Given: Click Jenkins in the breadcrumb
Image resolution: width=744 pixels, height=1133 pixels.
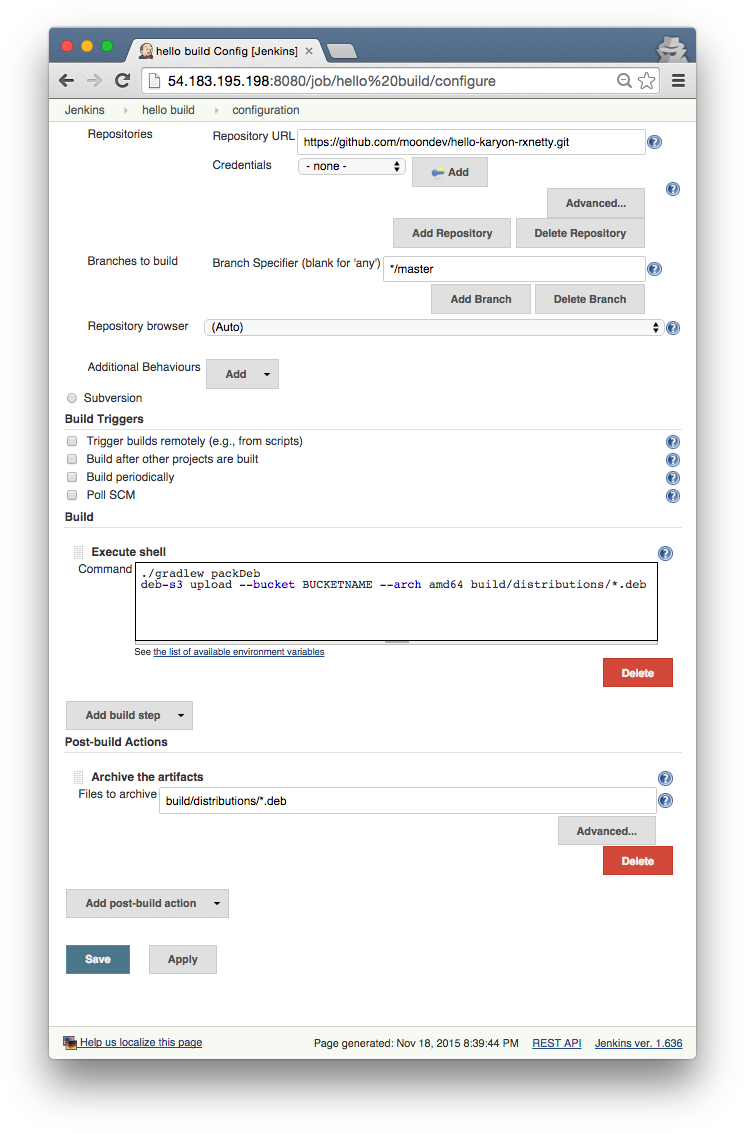Looking at the screenshot, I should click(84, 110).
